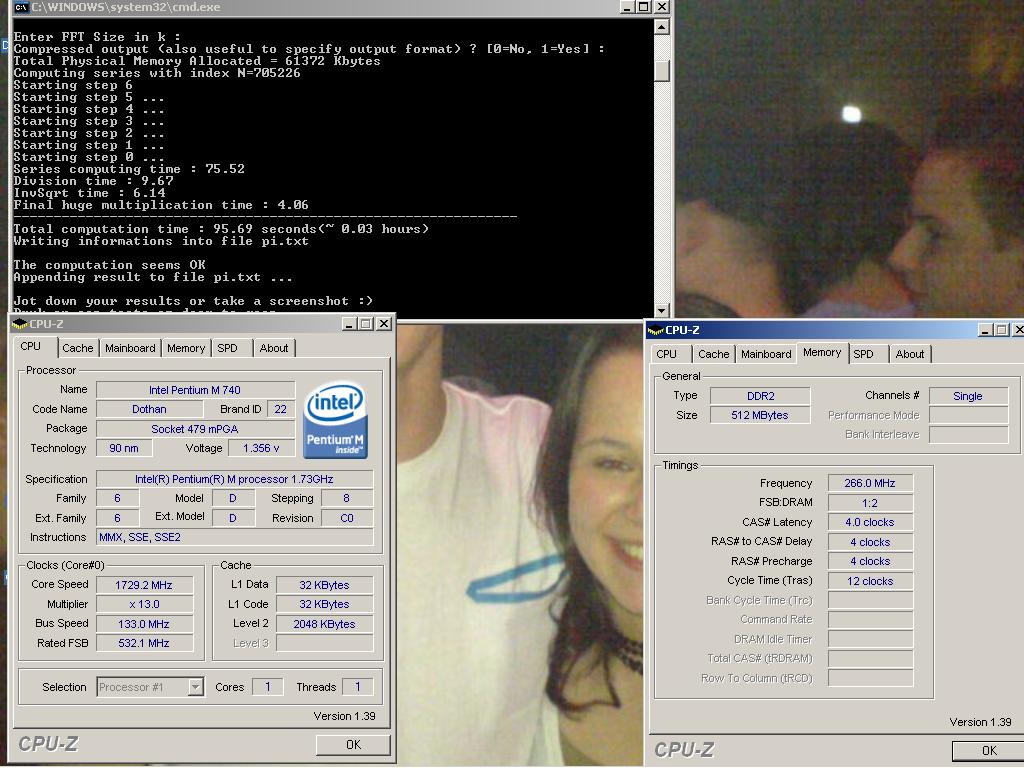The height and width of the screenshot is (768, 1024).
Task: Click the Intel Pentium M logo
Action: tap(336, 419)
